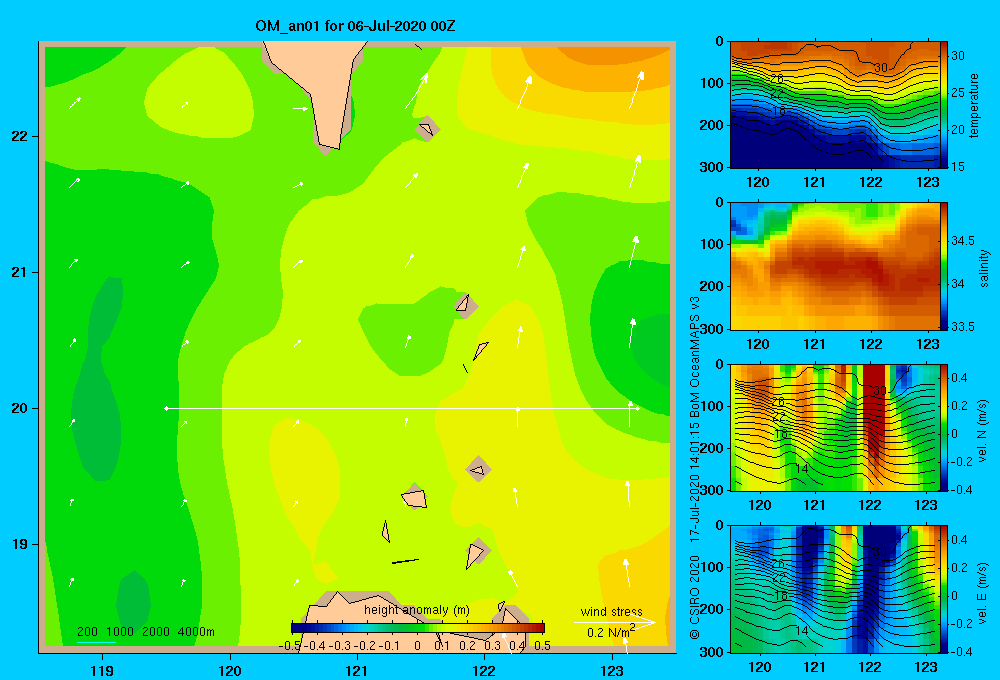Click longitude label 120 below the main map
Viewport: 1000px width, 680px height.
230,670
